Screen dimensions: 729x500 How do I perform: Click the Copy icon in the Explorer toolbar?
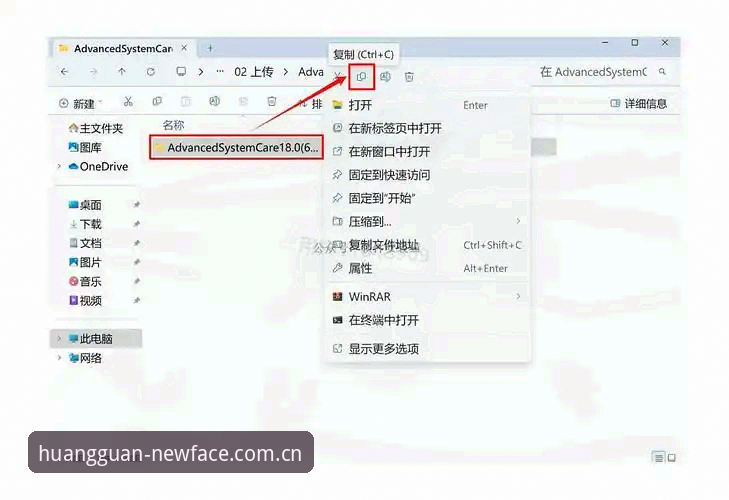click(157, 101)
